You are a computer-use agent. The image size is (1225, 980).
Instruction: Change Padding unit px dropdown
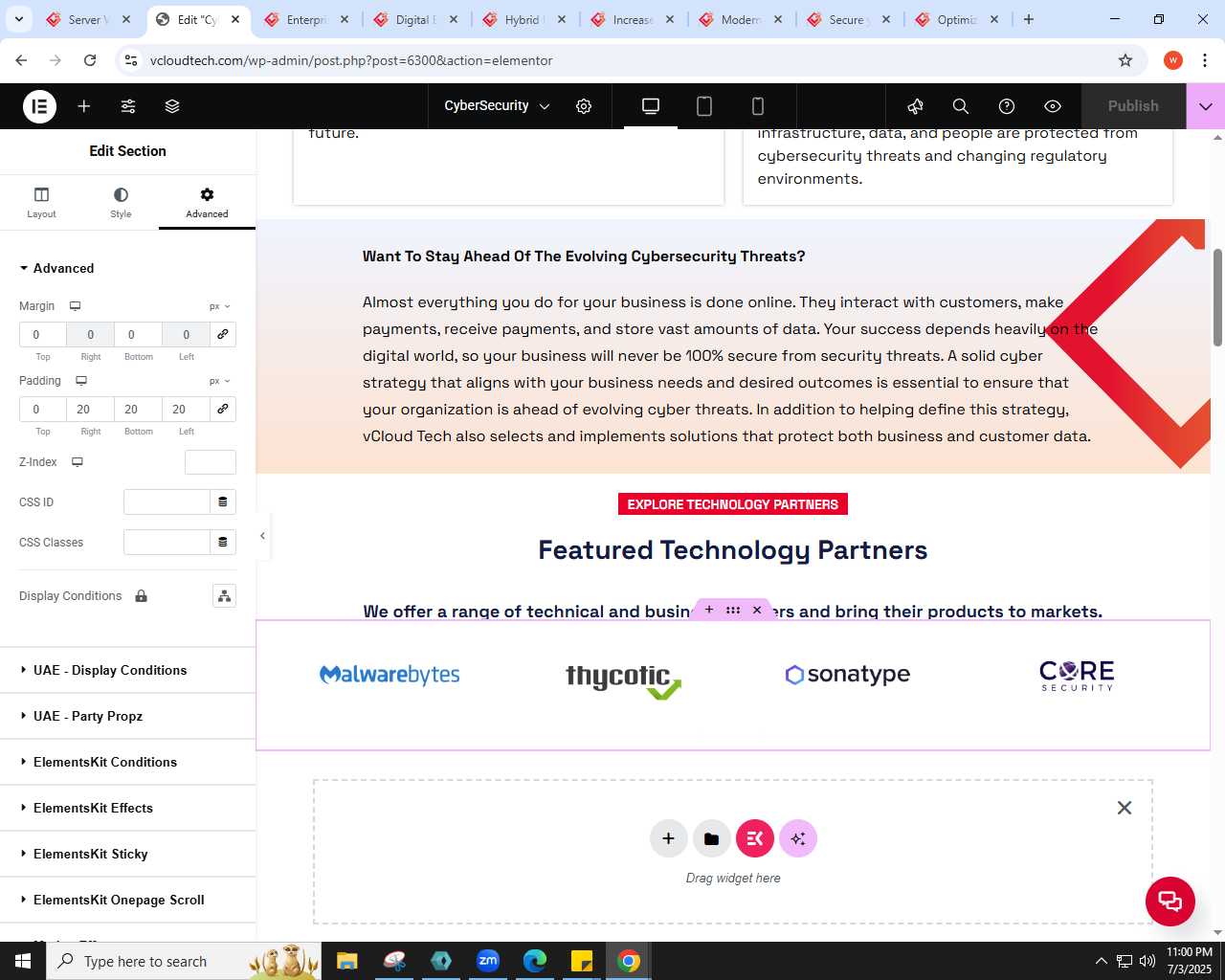coord(220,381)
